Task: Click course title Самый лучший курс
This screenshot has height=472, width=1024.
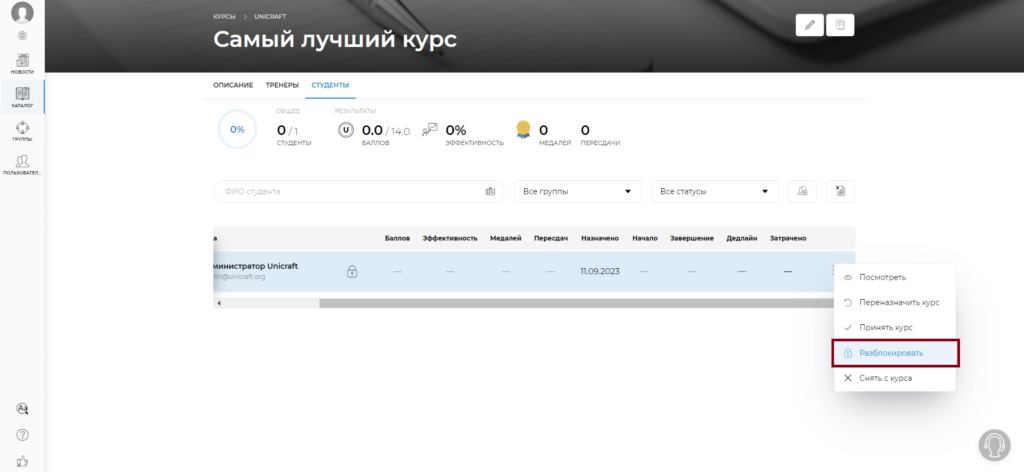Action: tap(335, 40)
